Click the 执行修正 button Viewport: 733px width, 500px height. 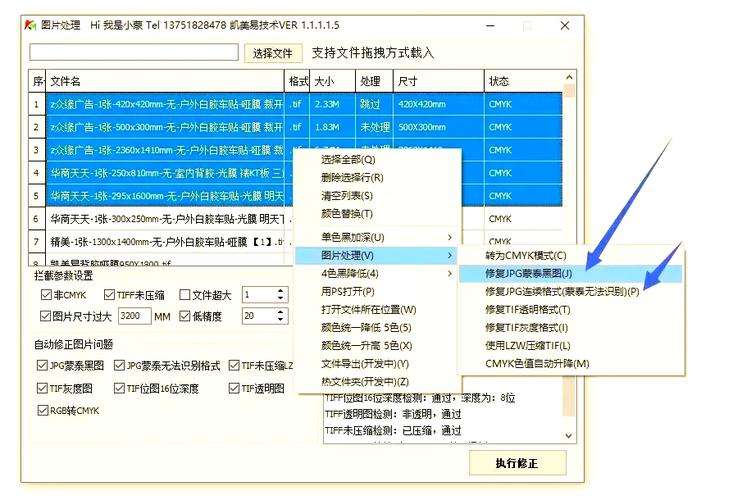coord(517,463)
